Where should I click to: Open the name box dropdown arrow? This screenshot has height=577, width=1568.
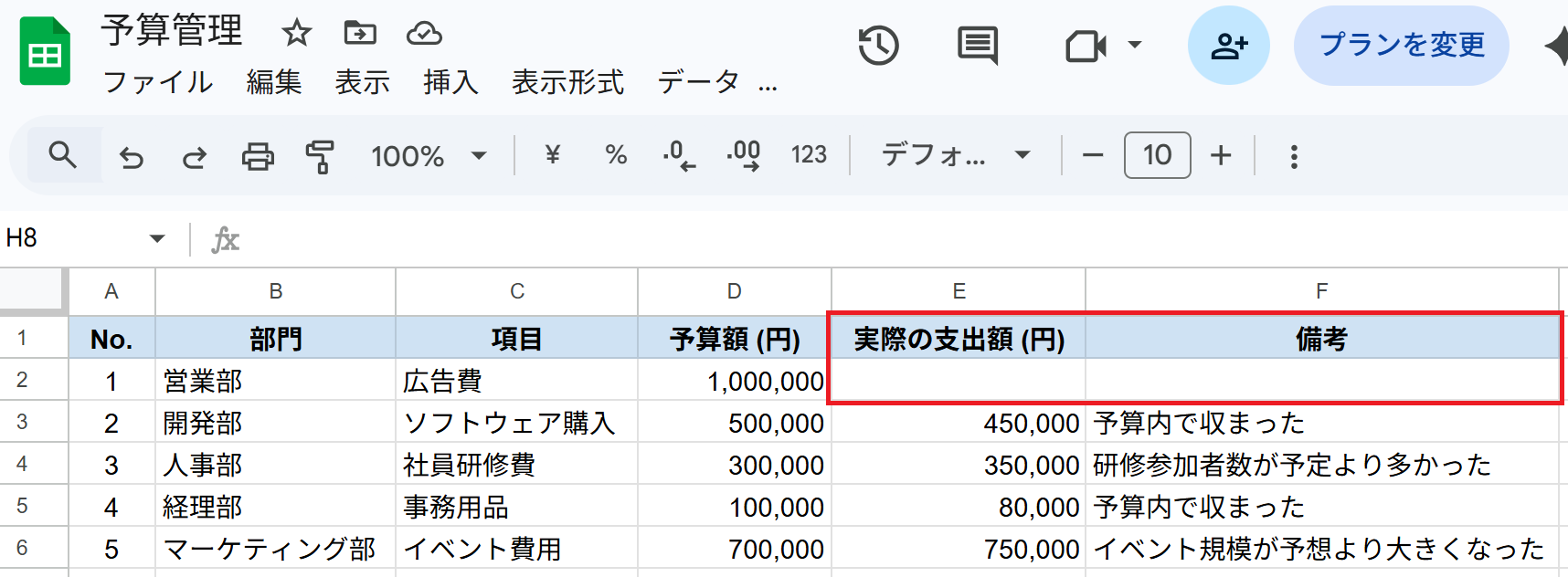pyautogui.click(x=157, y=238)
